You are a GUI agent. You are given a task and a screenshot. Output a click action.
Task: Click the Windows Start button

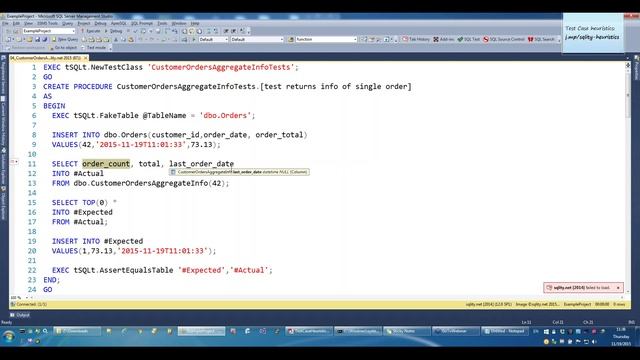[9, 336]
